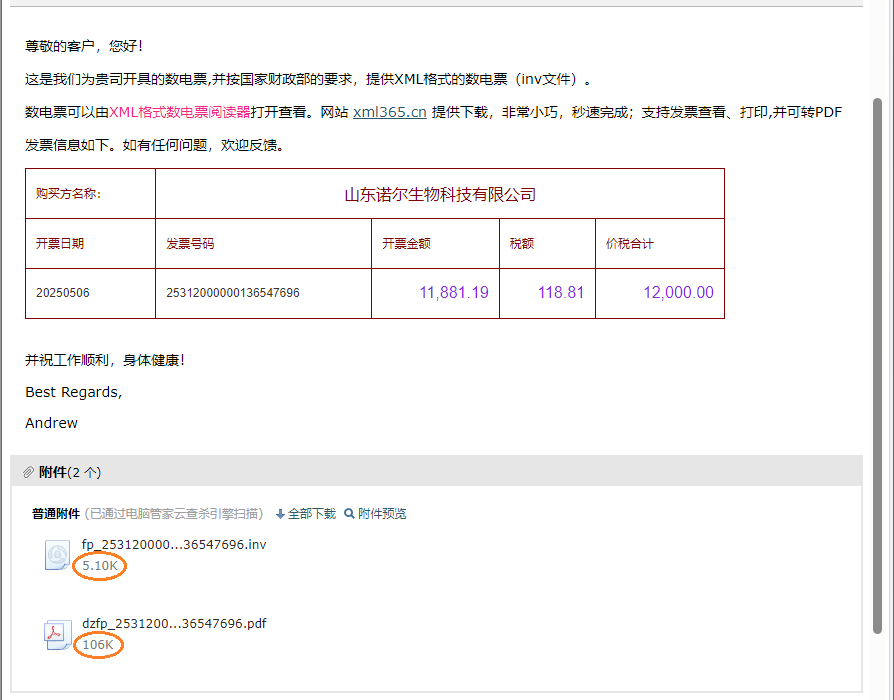Click the 5.10K file size label

coord(100,565)
